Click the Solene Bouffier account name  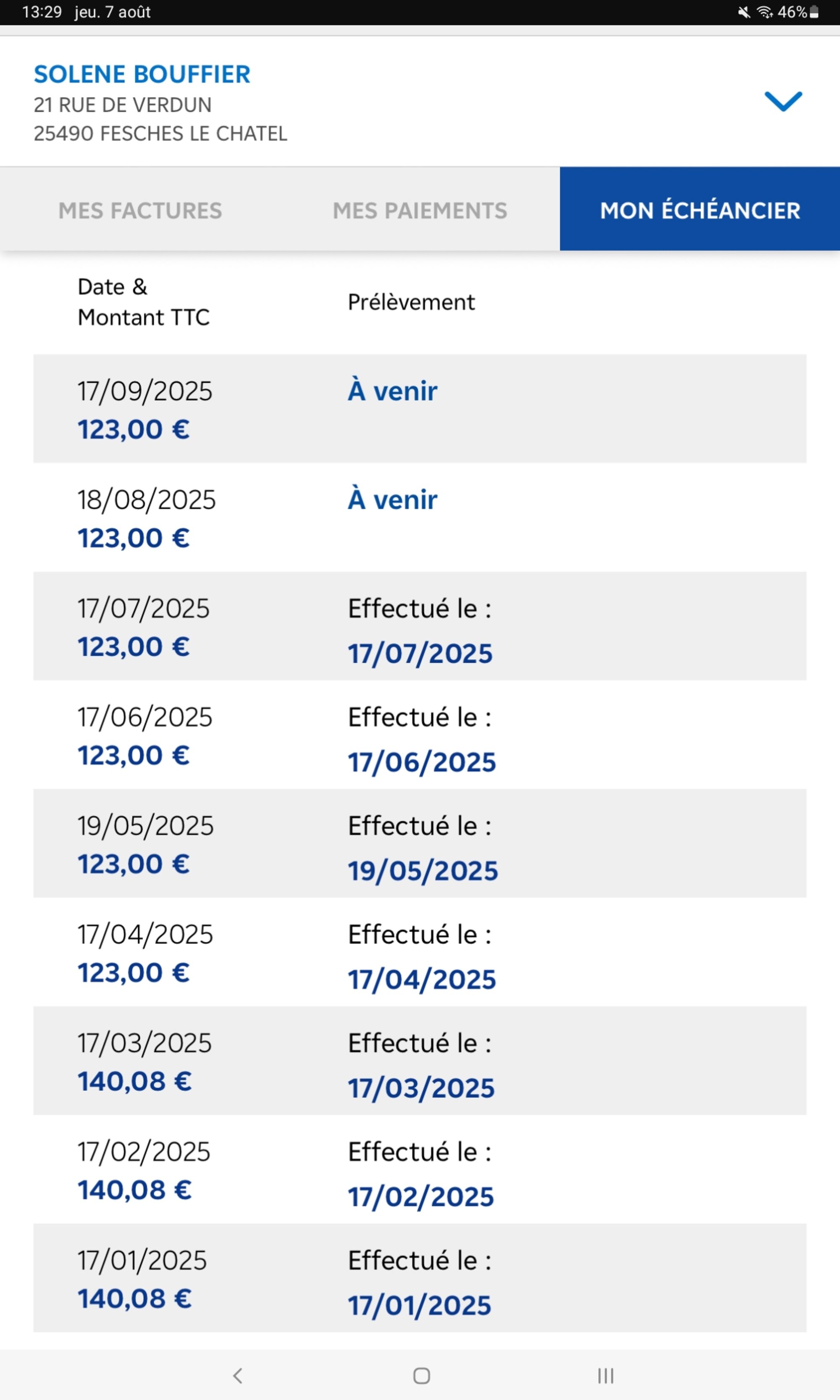(142, 74)
